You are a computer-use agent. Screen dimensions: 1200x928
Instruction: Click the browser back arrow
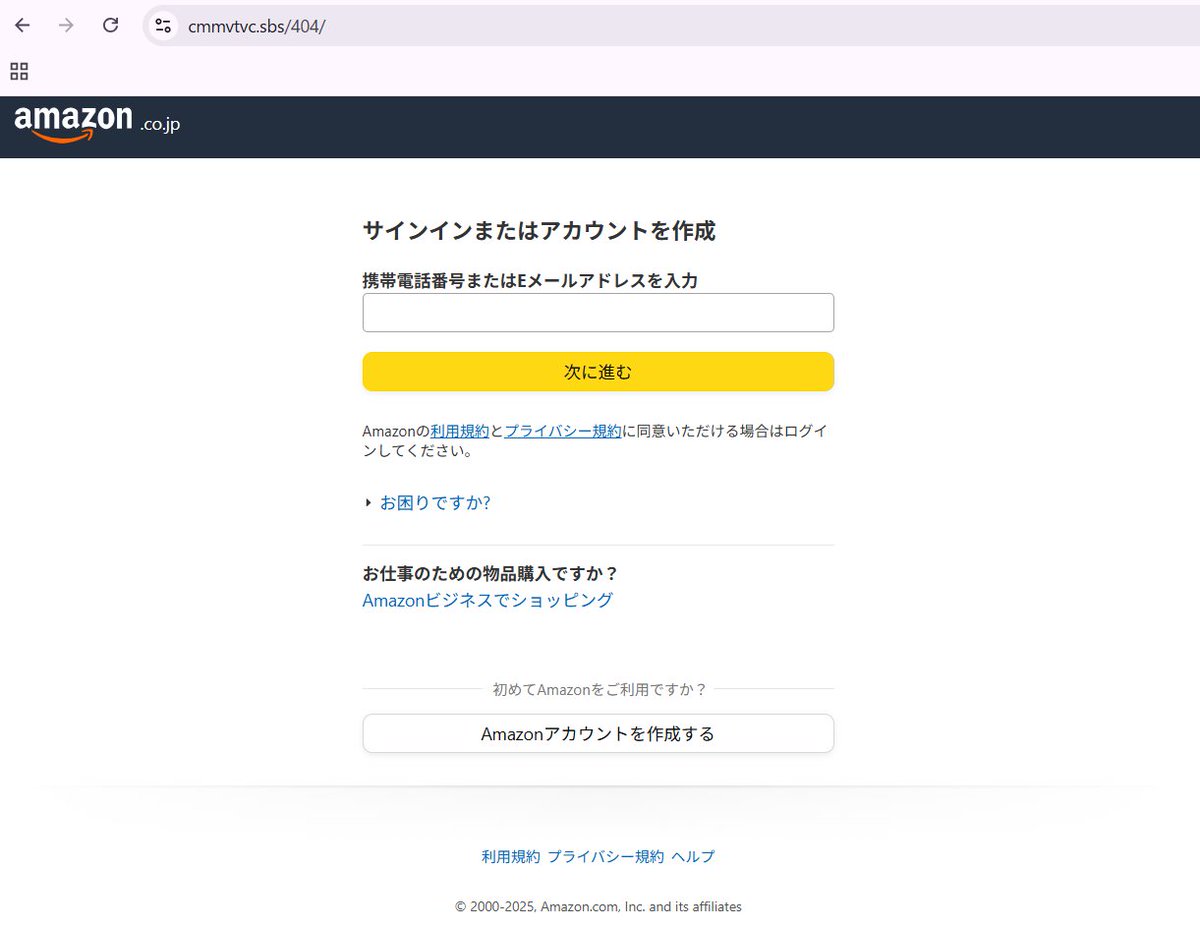click(x=22, y=25)
